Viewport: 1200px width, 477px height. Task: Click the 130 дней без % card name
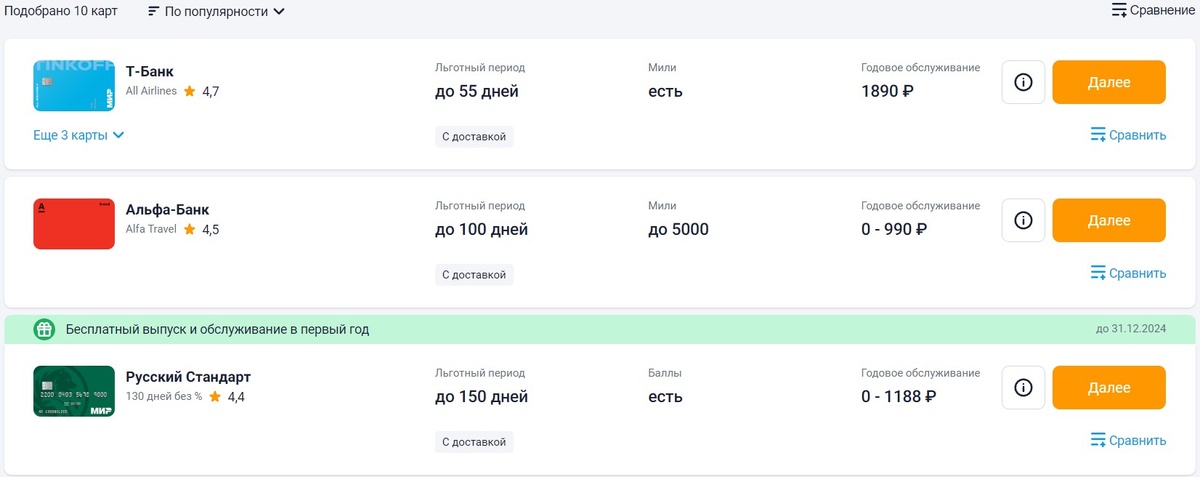click(x=164, y=396)
